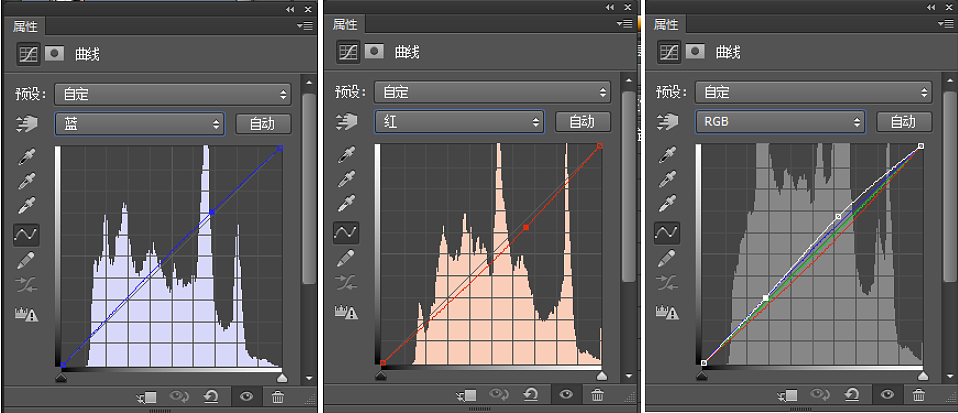Select the white point eyedropper in the RGB curves panel
This screenshot has width=958, height=413.
667,202
